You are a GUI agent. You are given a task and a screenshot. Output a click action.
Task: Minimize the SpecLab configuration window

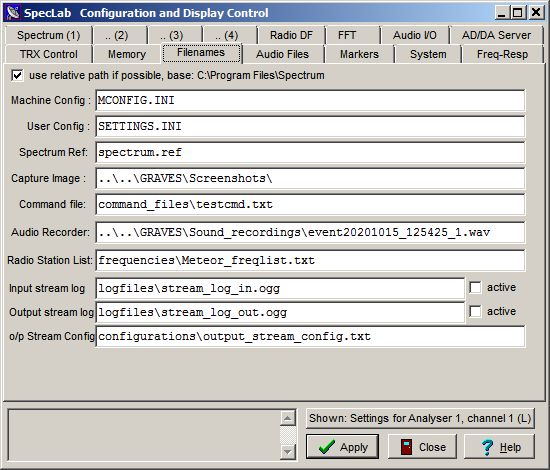pos(502,13)
